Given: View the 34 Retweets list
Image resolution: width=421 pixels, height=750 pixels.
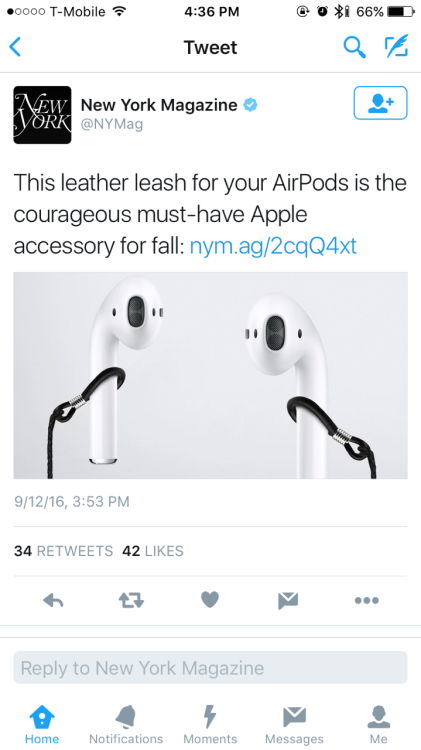Looking at the screenshot, I should point(63,551).
